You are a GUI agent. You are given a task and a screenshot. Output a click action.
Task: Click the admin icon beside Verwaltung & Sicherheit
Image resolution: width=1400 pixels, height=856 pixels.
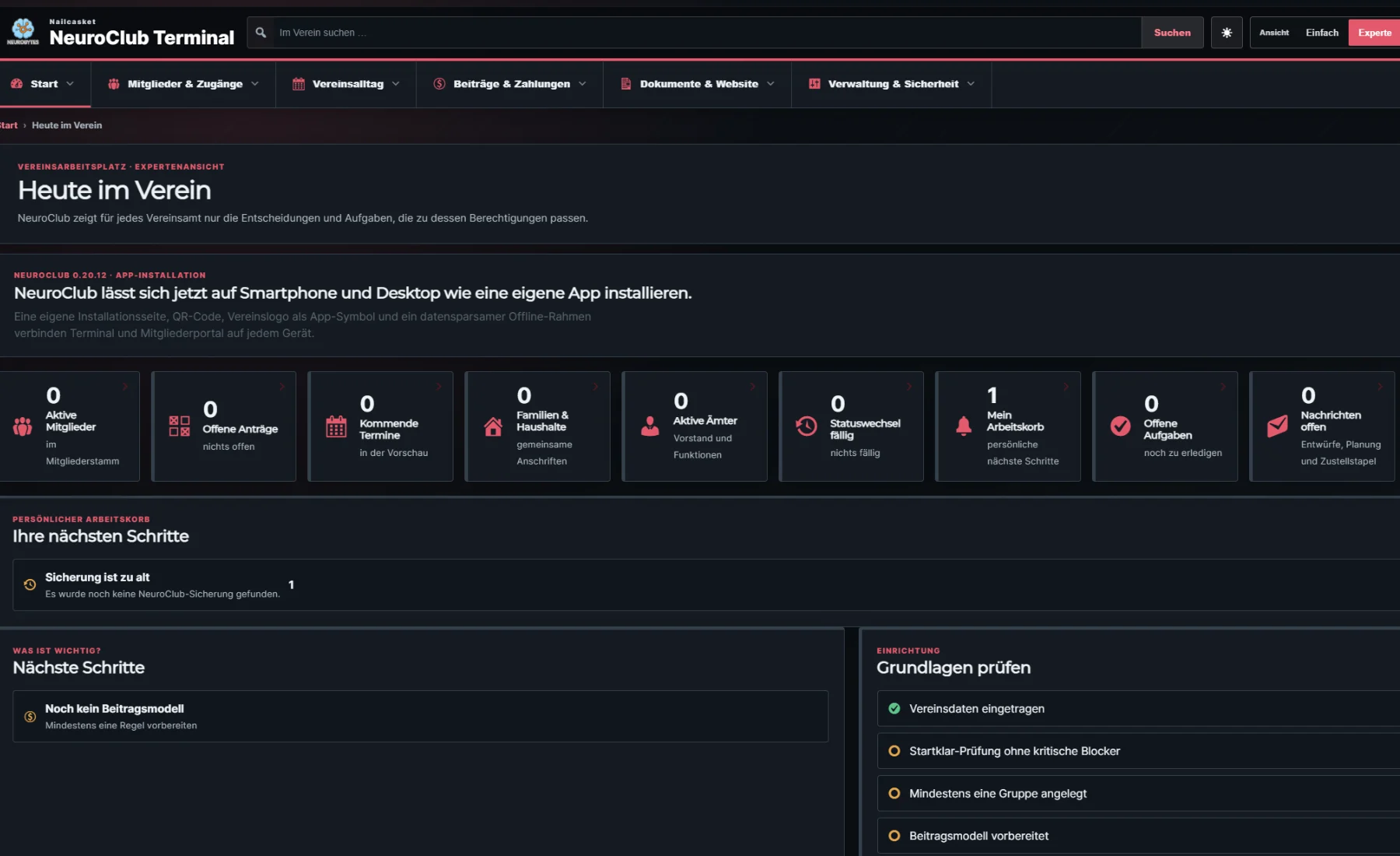[x=814, y=84]
